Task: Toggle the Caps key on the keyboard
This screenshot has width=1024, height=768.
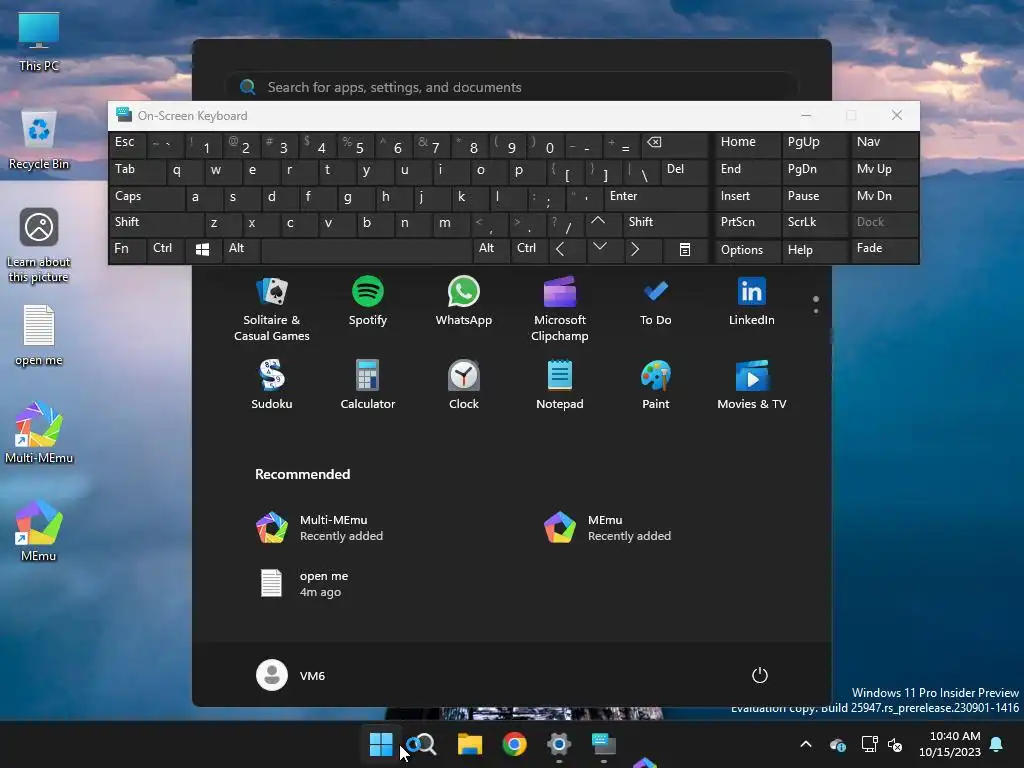Action: [x=147, y=197]
